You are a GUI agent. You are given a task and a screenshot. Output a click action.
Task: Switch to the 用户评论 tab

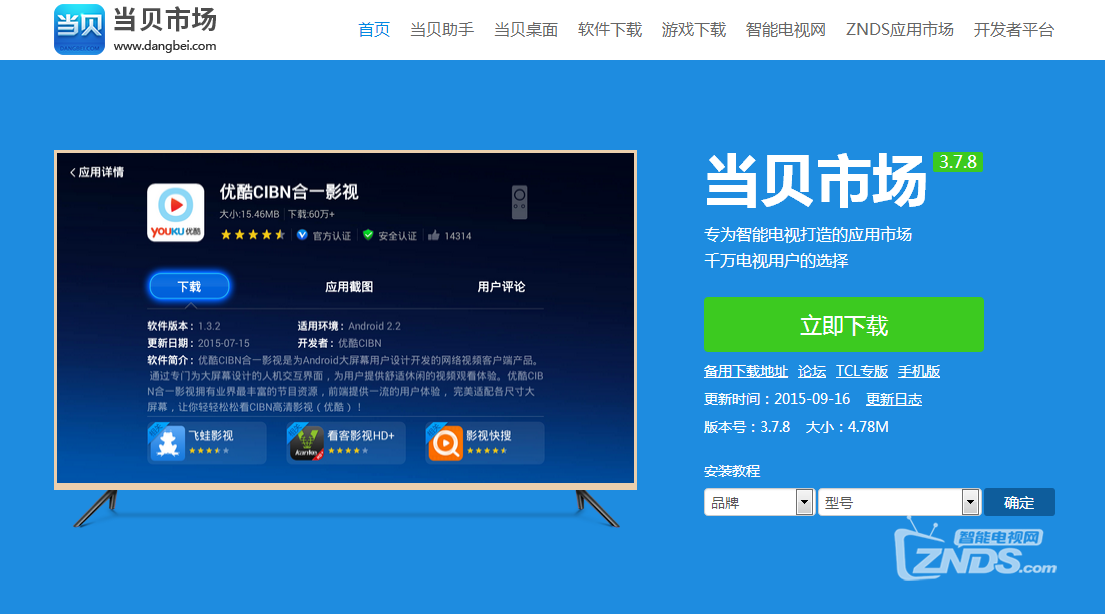[501, 287]
